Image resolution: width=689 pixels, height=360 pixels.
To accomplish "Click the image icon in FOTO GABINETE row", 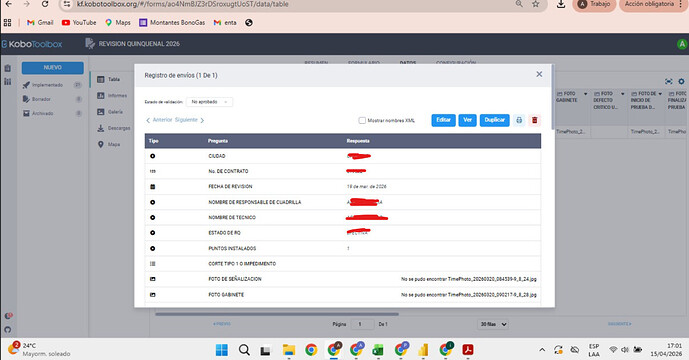I will pos(152,295).
